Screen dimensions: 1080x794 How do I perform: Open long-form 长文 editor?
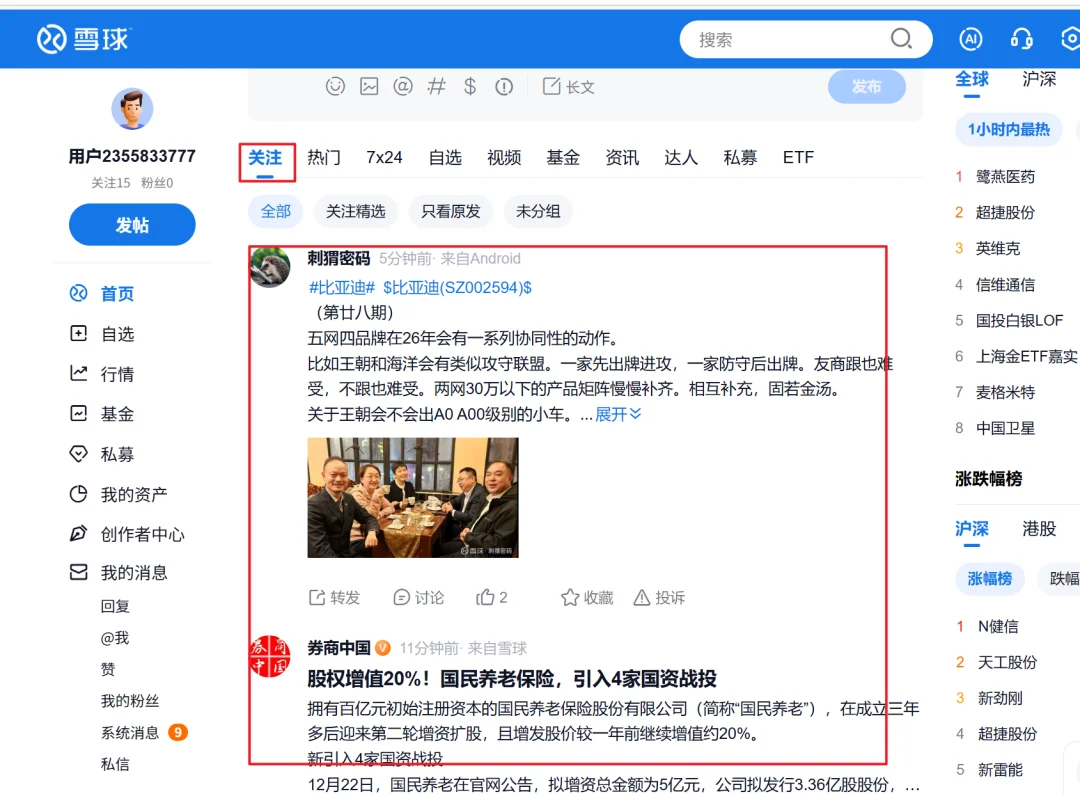(x=568, y=87)
